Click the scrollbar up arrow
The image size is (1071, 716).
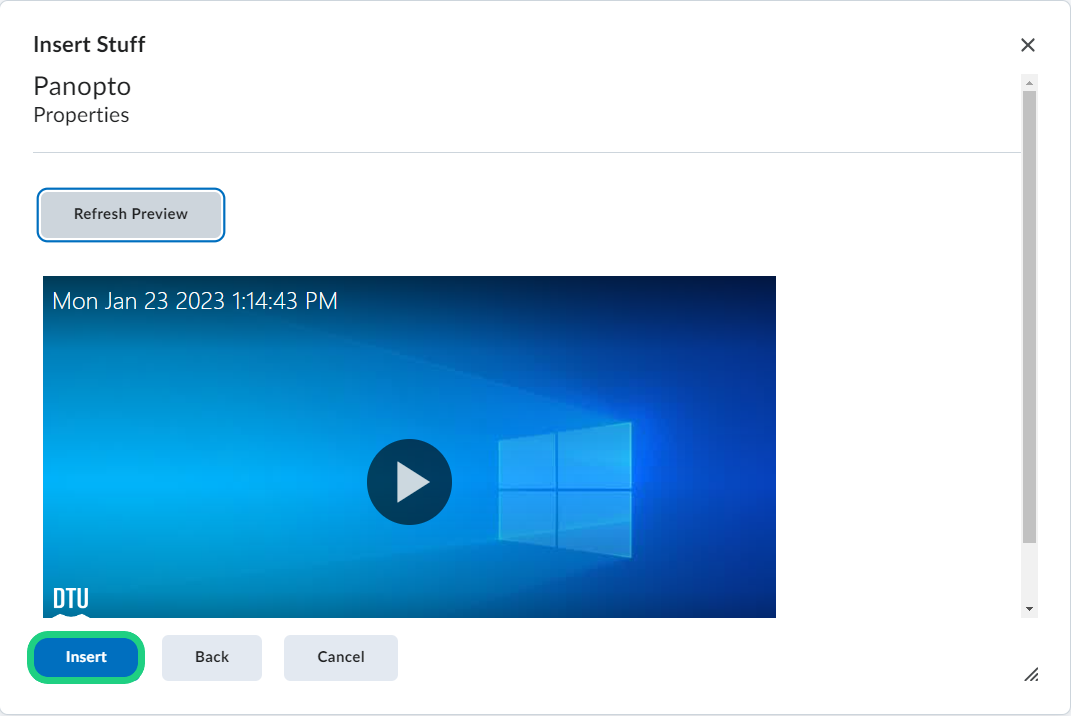pyautogui.click(x=1029, y=82)
